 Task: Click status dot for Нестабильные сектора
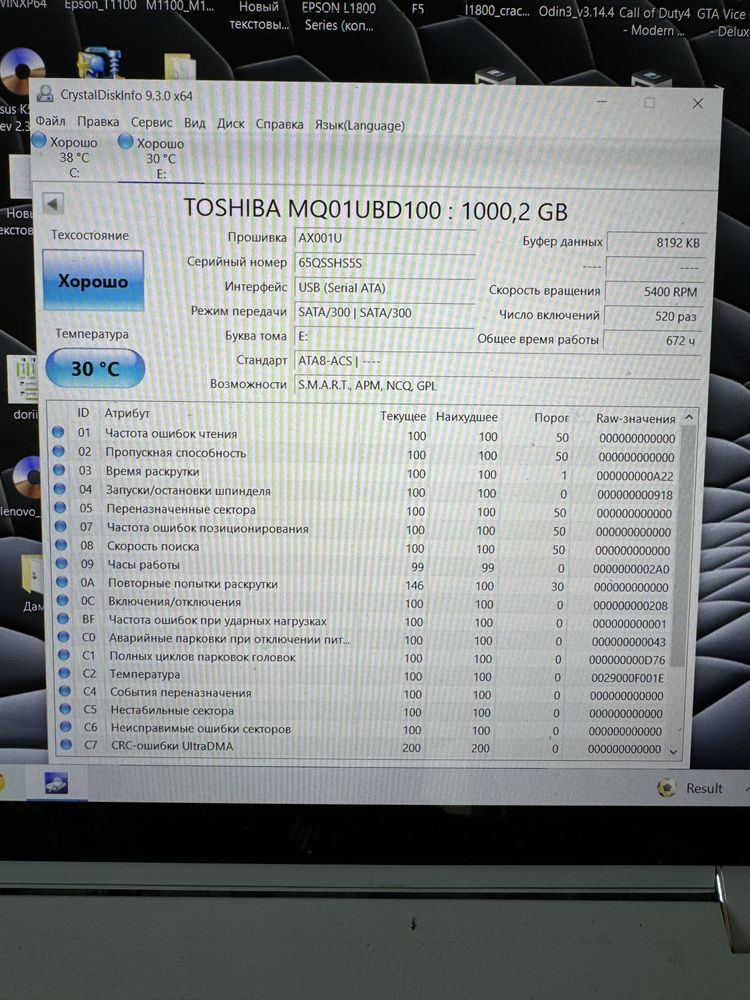click(x=66, y=708)
